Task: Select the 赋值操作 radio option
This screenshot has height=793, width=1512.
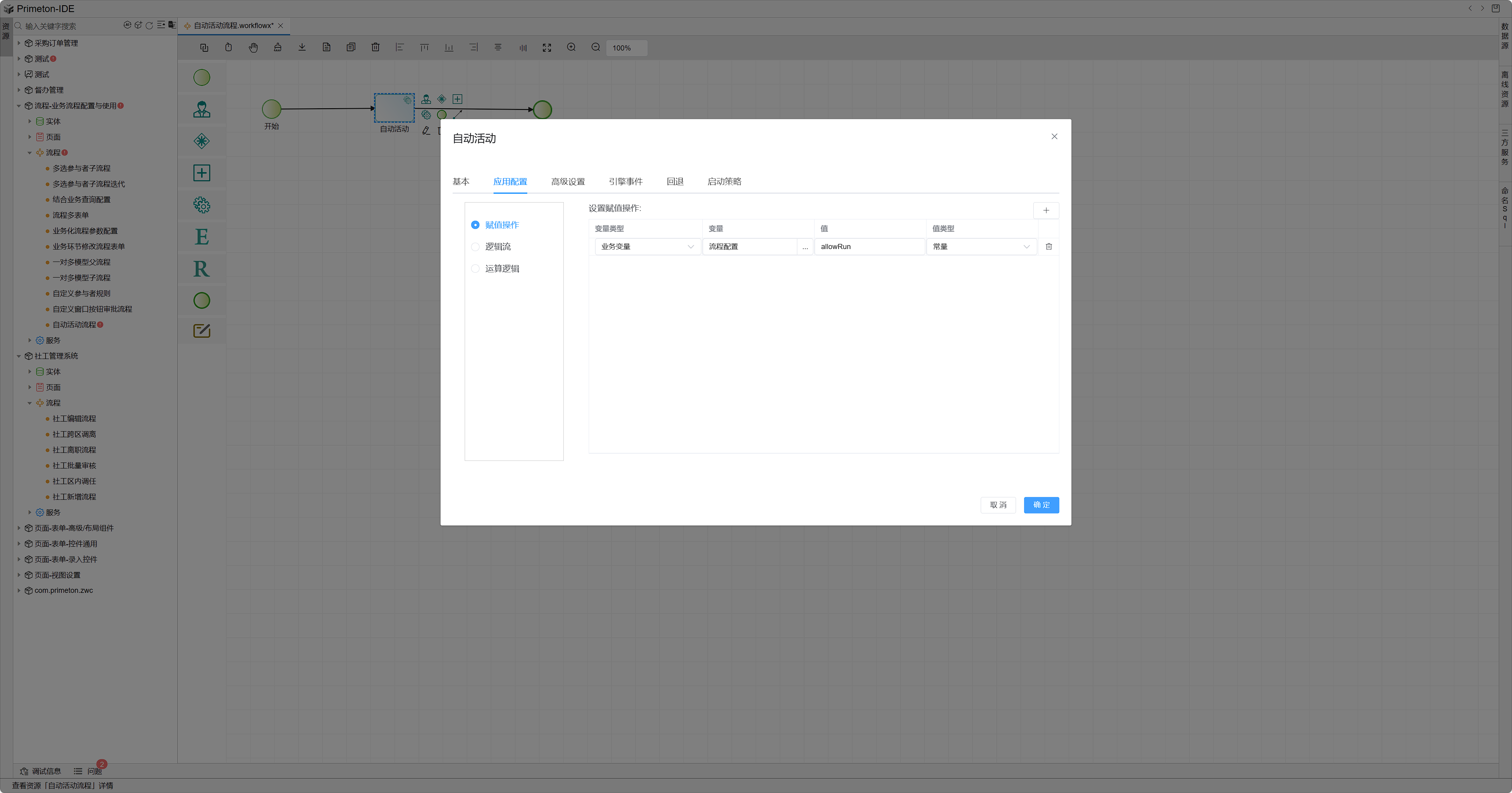Action: click(476, 225)
